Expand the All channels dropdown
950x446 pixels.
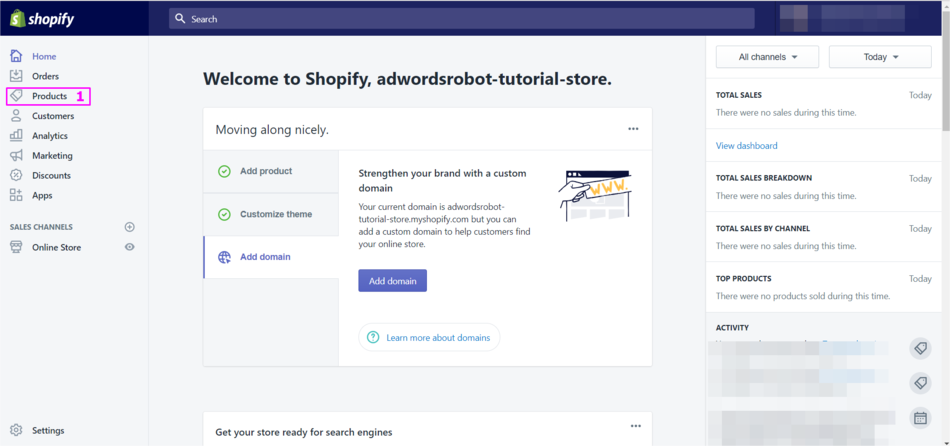point(767,57)
